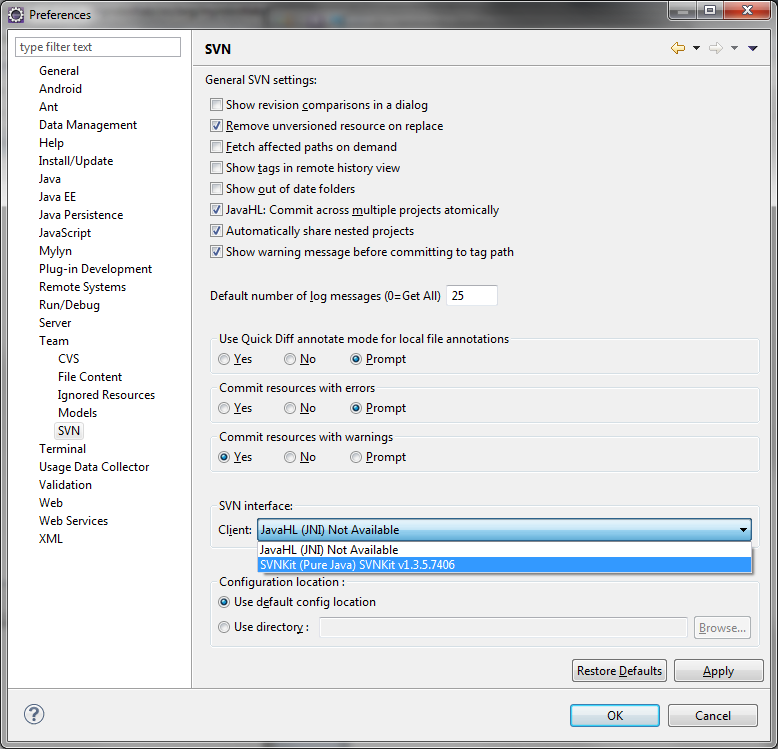The height and width of the screenshot is (749, 778).
Task: Select File Content under Team
Action: click(90, 377)
